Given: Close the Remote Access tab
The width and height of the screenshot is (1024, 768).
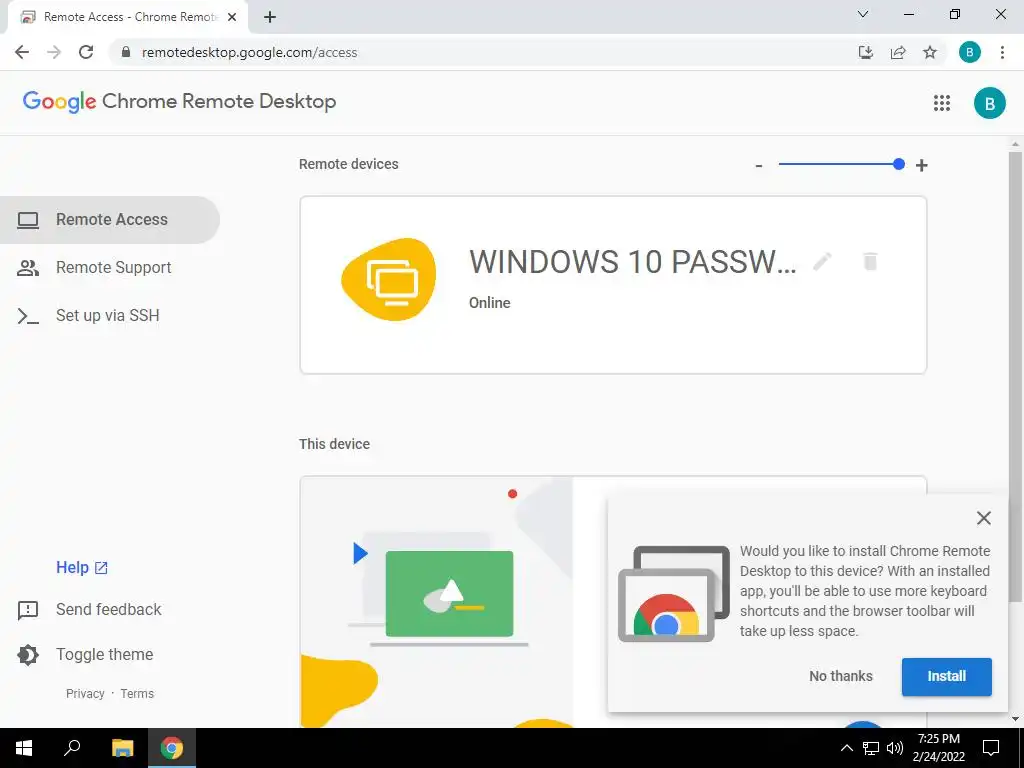Looking at the screenshot, I should point(232,17).
